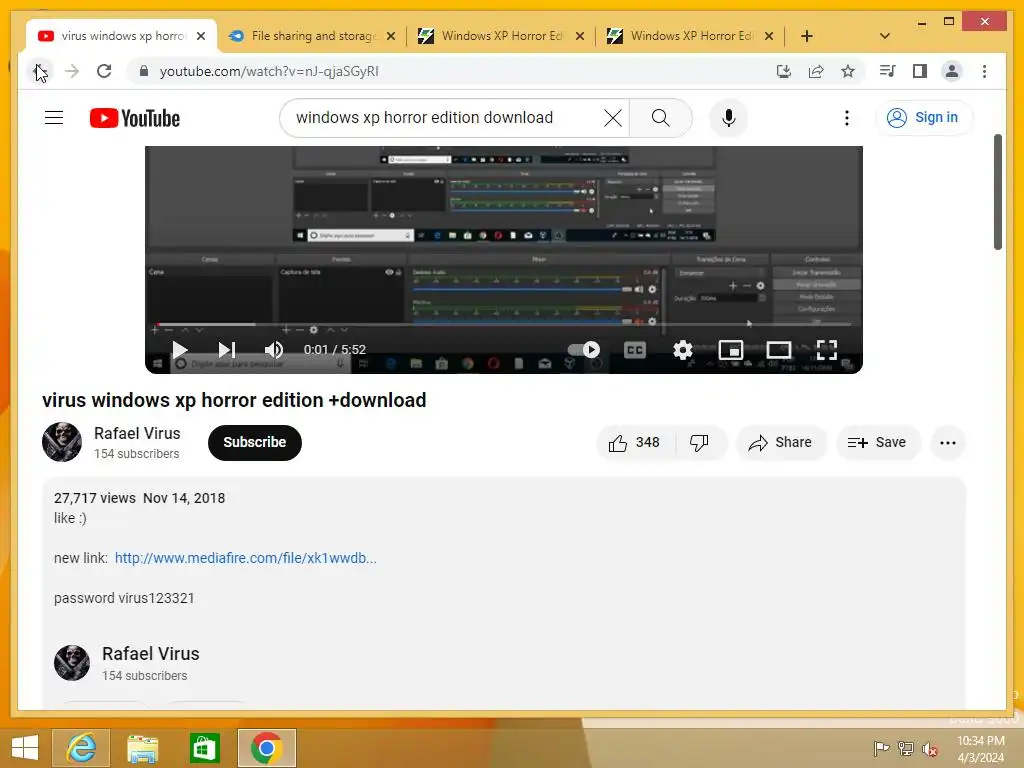Image resolution: width=1024 pixels, height=768 pixels.
Task: Open YouTube hamburger guide menu
Action: click(x=54, y=118)
